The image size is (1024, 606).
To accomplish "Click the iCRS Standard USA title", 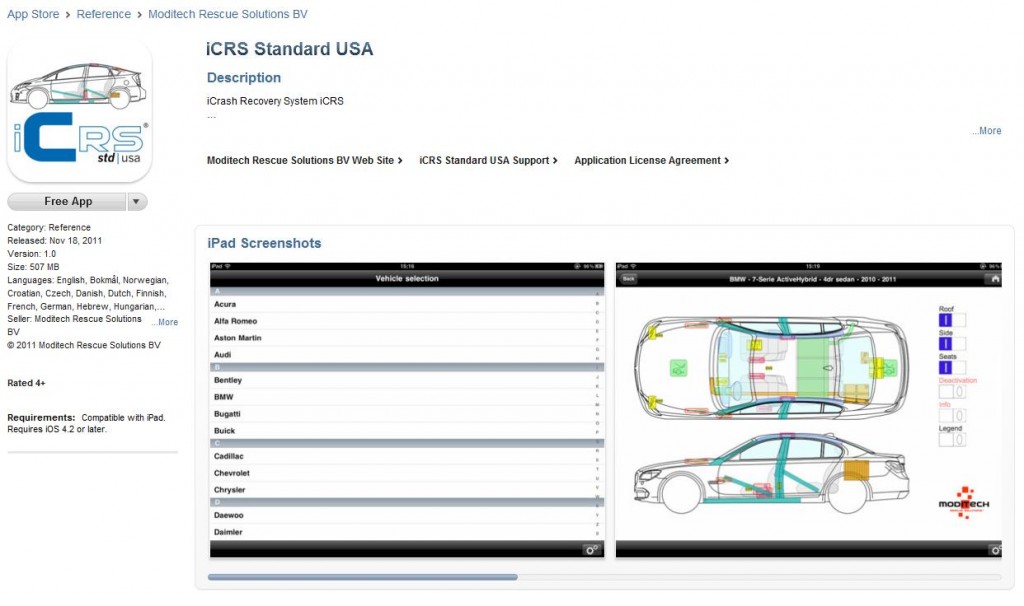I will click(x=289, y=49).
